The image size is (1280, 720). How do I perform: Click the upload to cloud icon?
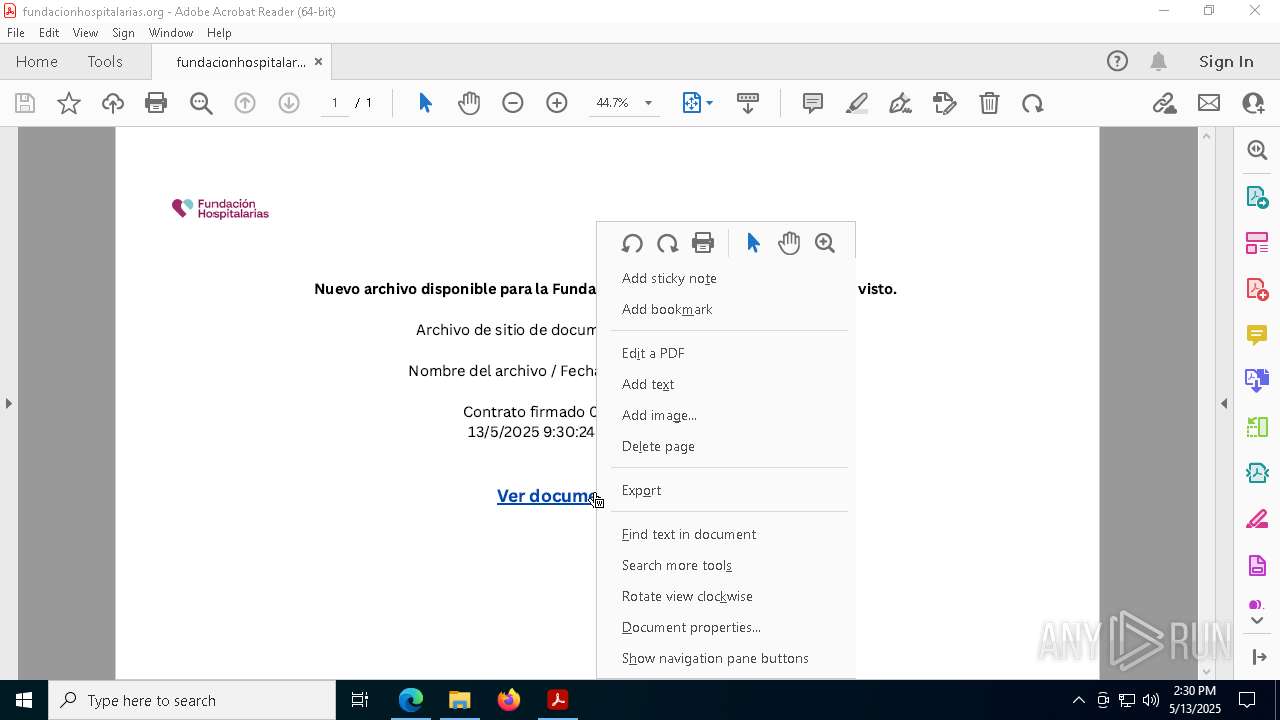[113, 103]
